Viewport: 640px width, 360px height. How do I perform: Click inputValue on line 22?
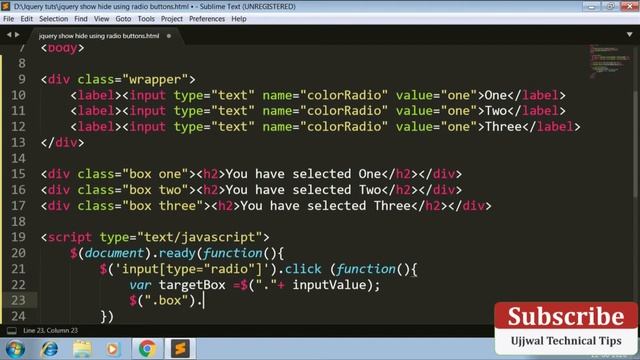pos(329,285)
